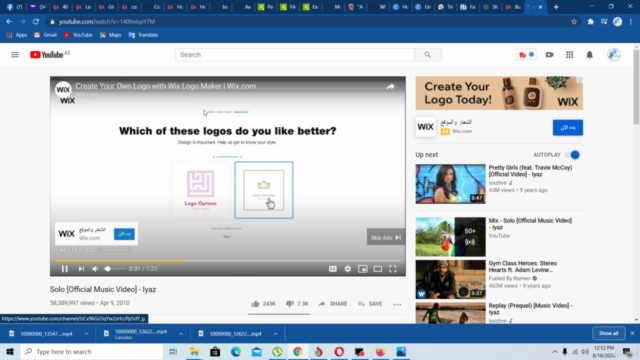Close the downloads bar

[632, 333]
